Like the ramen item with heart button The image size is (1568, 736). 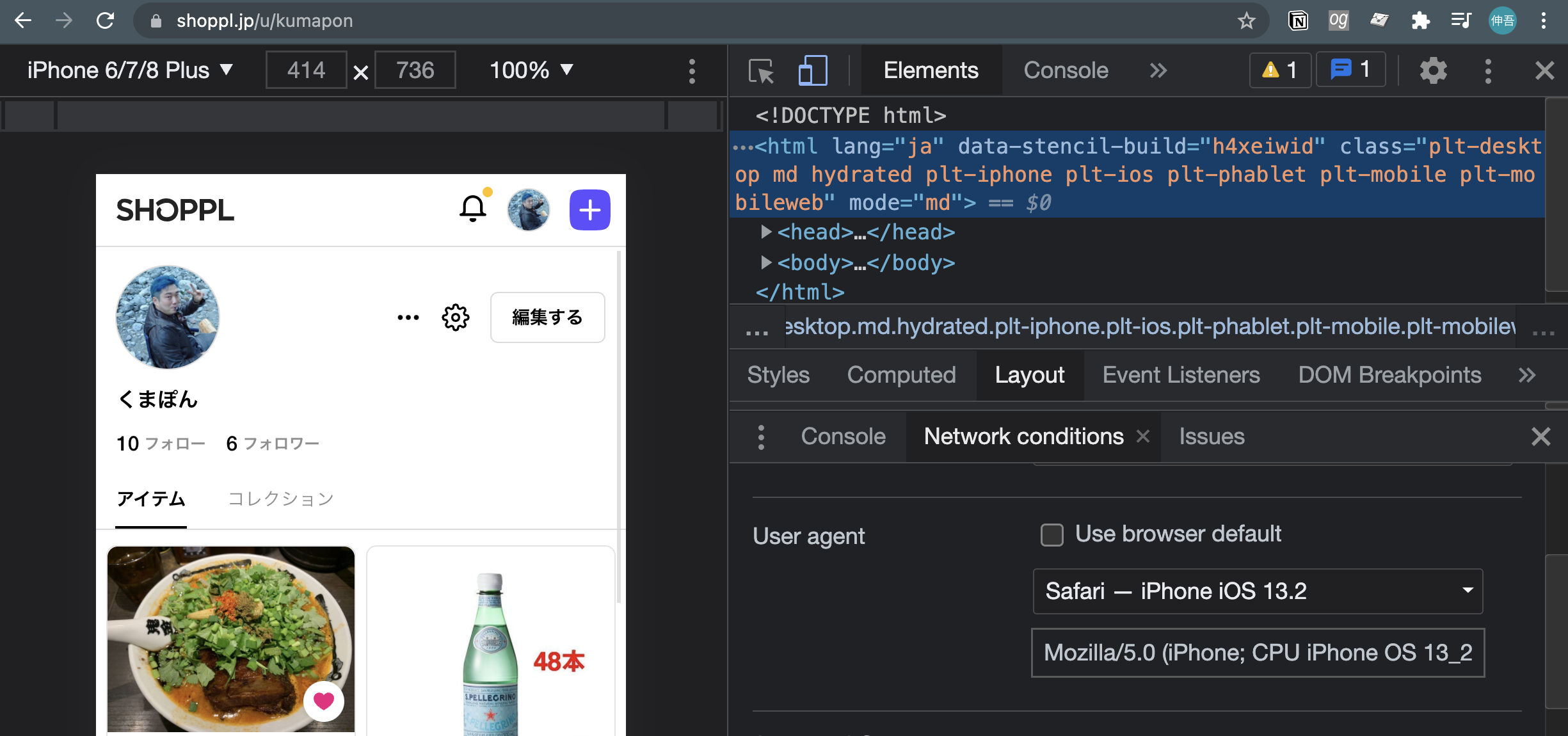point(323,701)
